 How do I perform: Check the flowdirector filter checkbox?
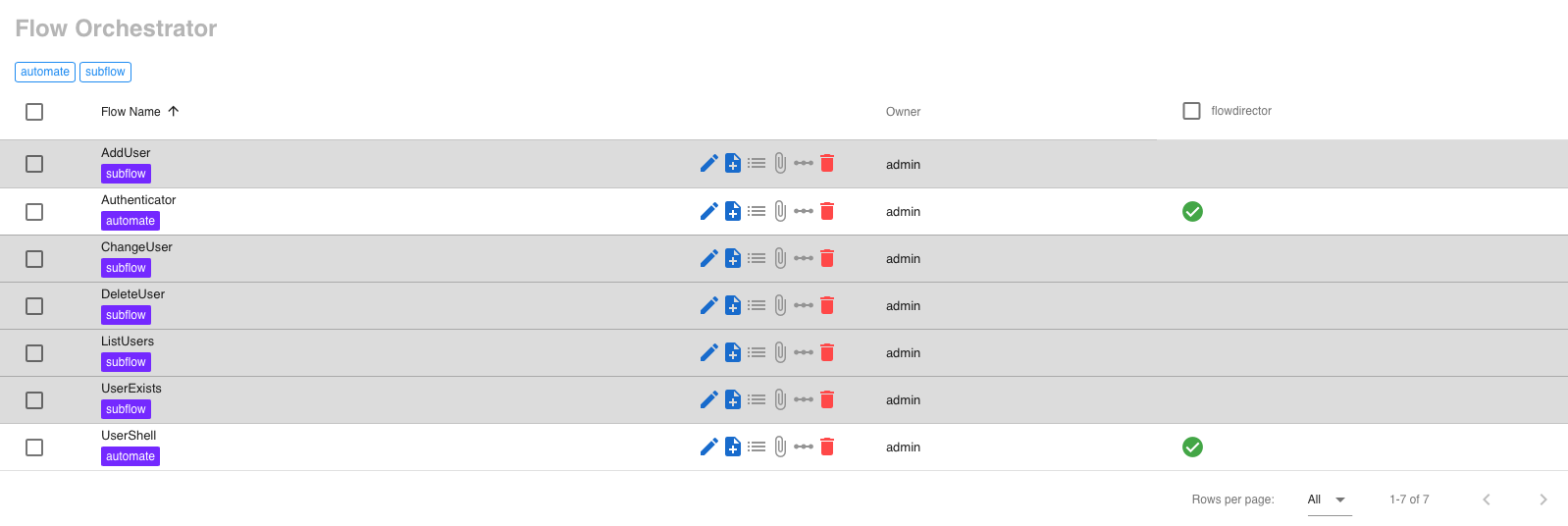click(x=1191, y=111)
